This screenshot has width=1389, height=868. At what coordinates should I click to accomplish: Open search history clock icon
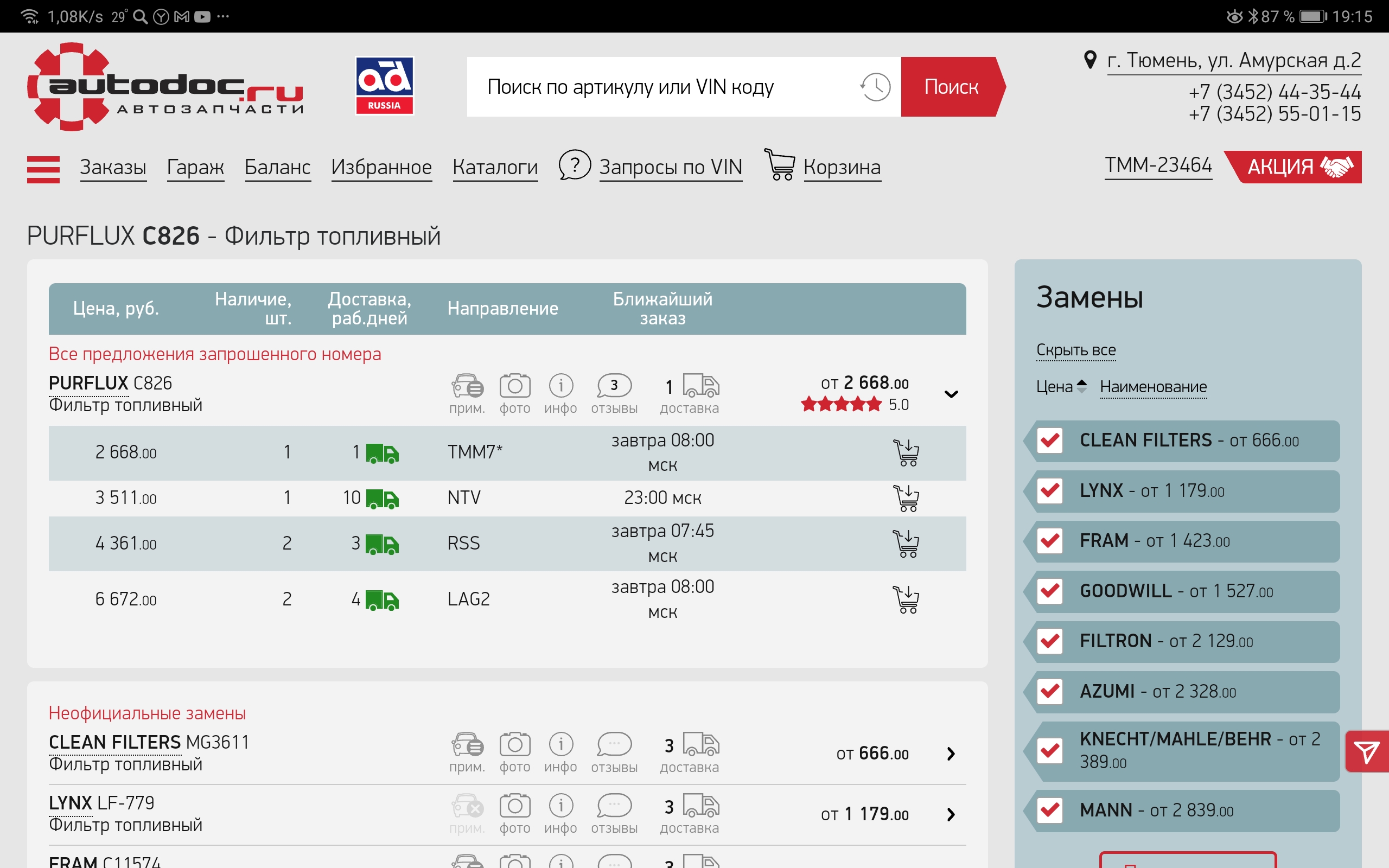point(875,87)
